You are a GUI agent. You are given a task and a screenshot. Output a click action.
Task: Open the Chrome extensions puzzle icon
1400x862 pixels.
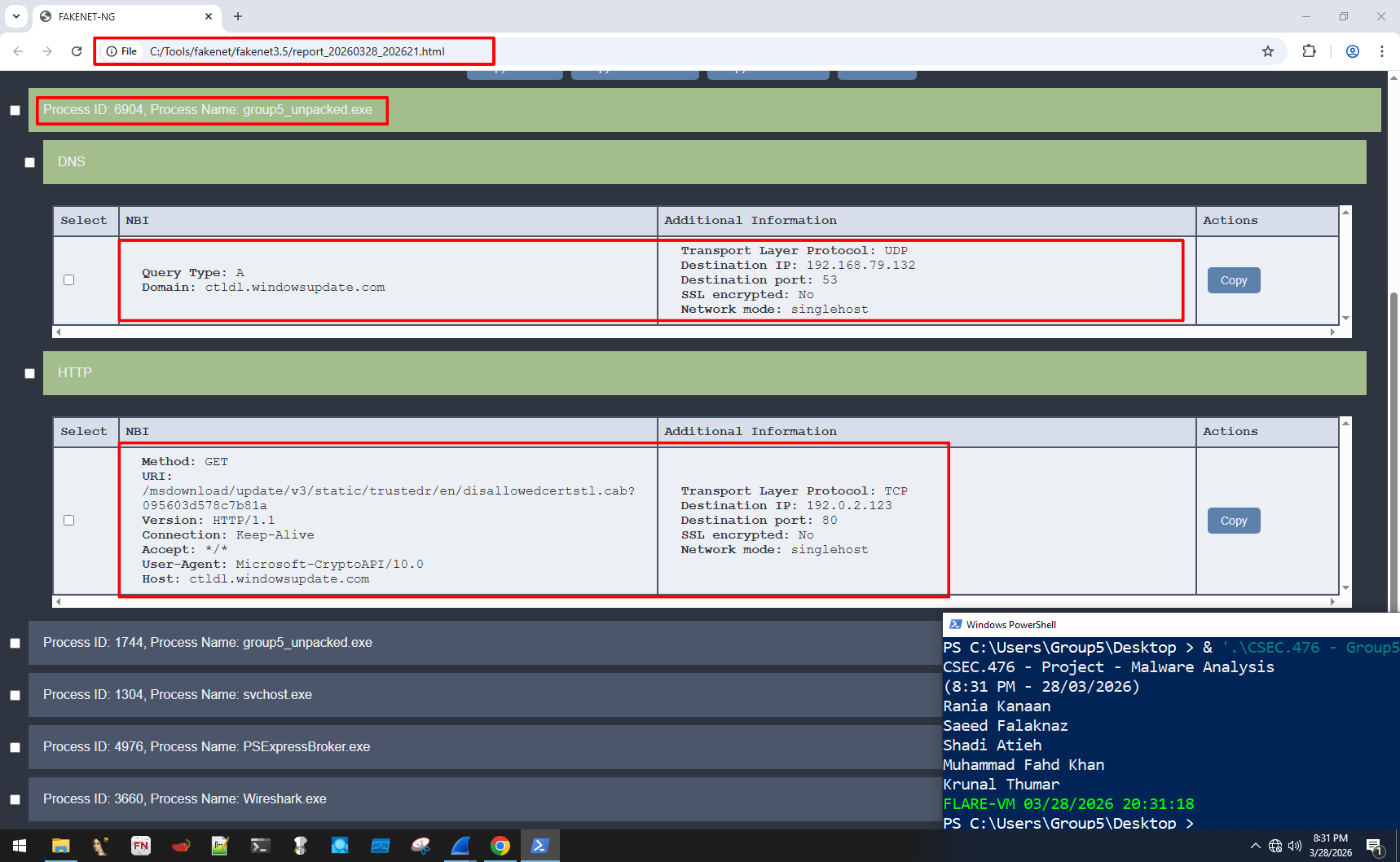click(x=1309, y=51)
